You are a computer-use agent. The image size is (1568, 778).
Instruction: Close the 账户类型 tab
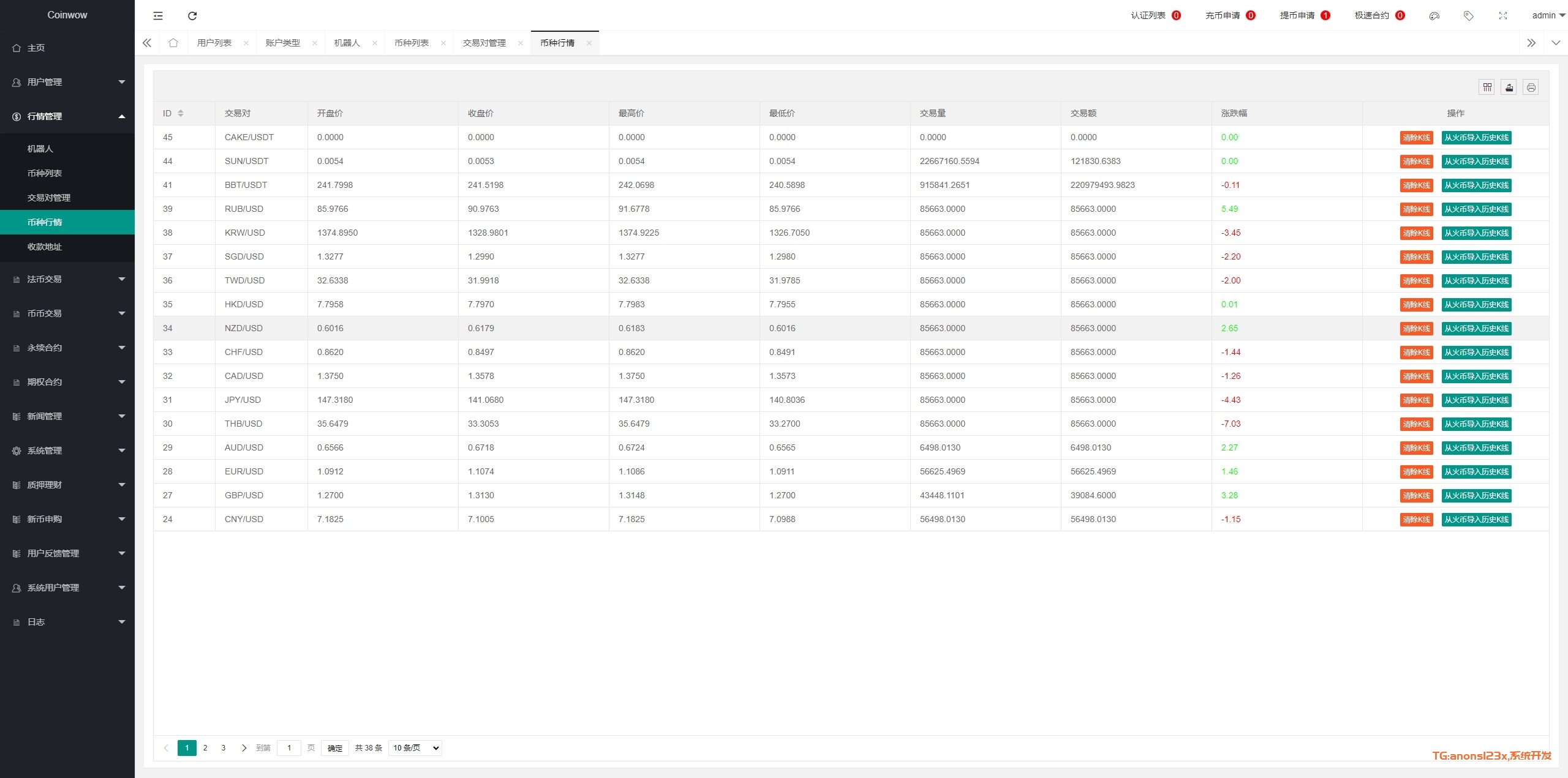pyautogui.click(x=315, y=43)
